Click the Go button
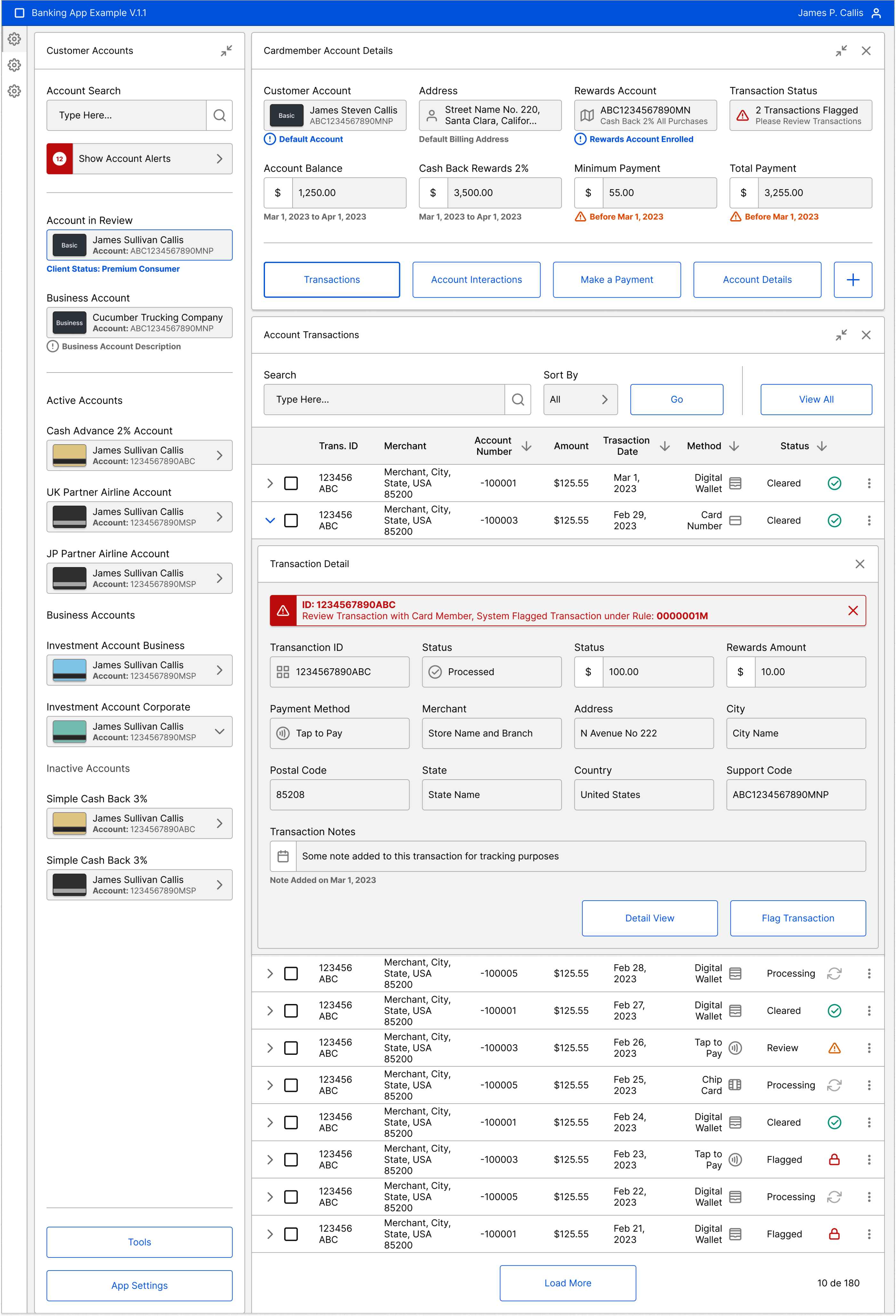The width and height of the screenshot is (896, 1316). pyautogui.click(x=676, y=400)
